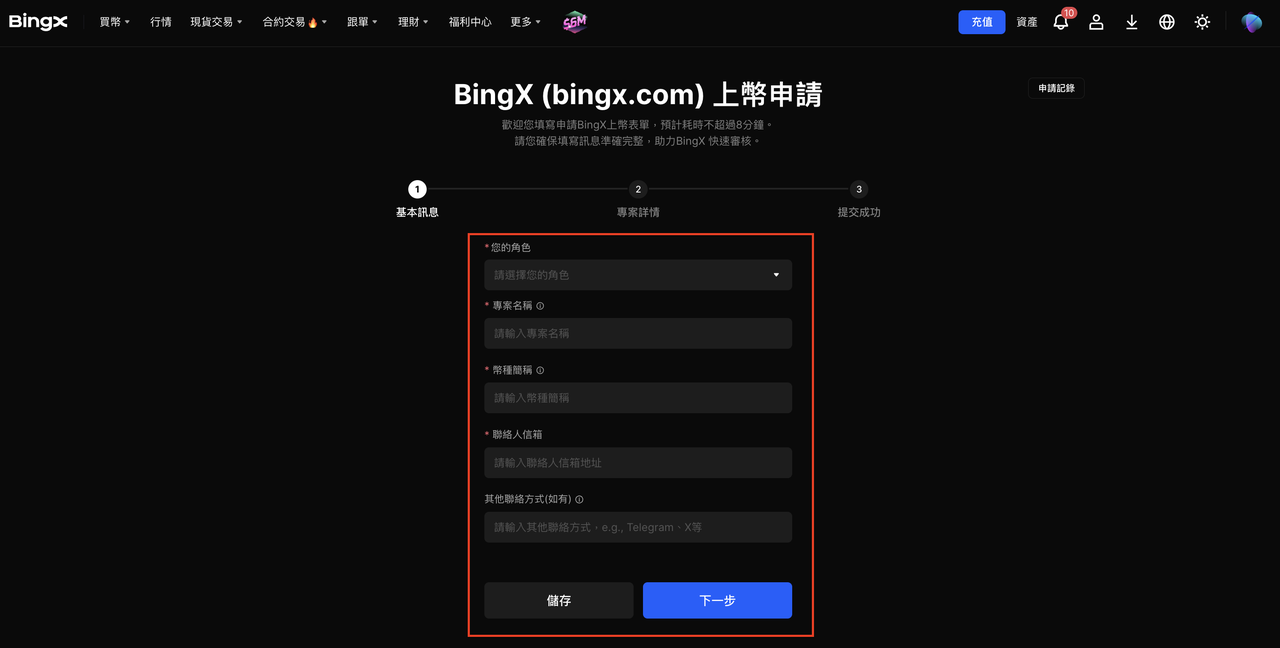Image resolution: width=1280 pixels, height=648 pixels.
Task: Open the language globe icon
Action: coord(1167,22)
